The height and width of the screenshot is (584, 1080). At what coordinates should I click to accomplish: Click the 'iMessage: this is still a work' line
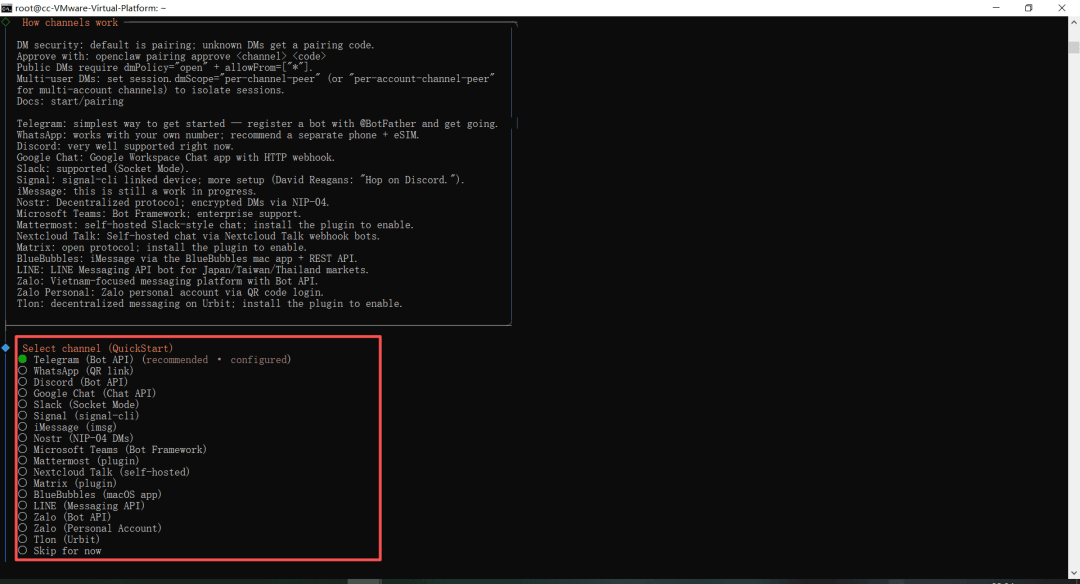coord(136,191)
